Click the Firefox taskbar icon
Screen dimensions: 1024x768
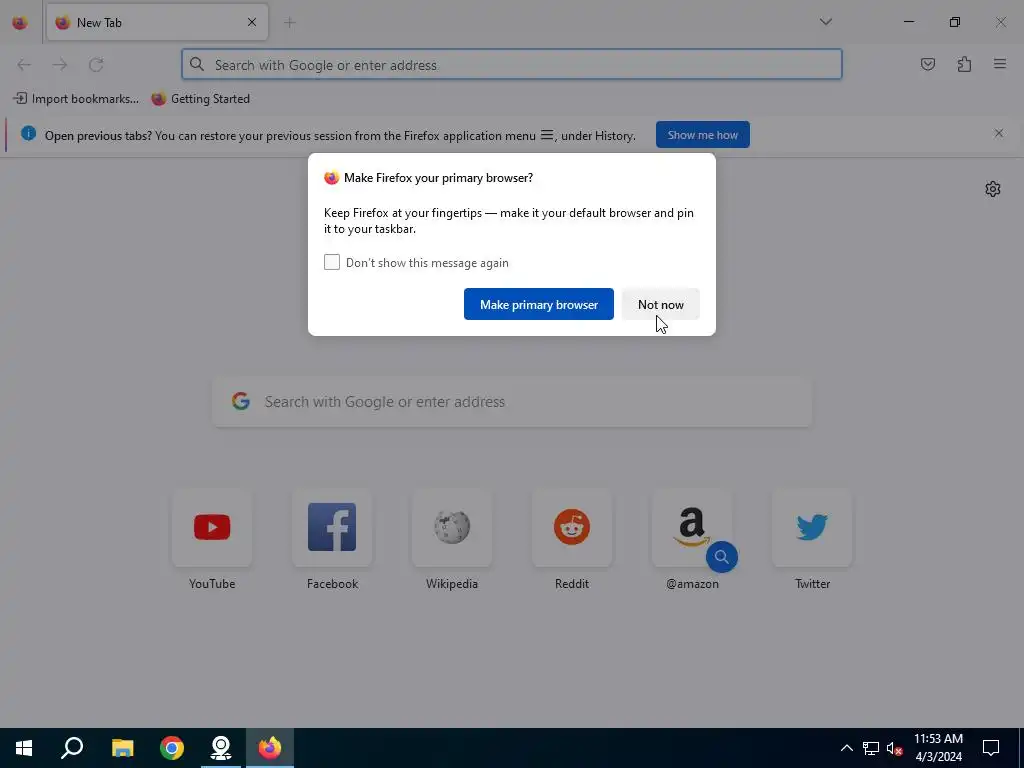(270, 748)
